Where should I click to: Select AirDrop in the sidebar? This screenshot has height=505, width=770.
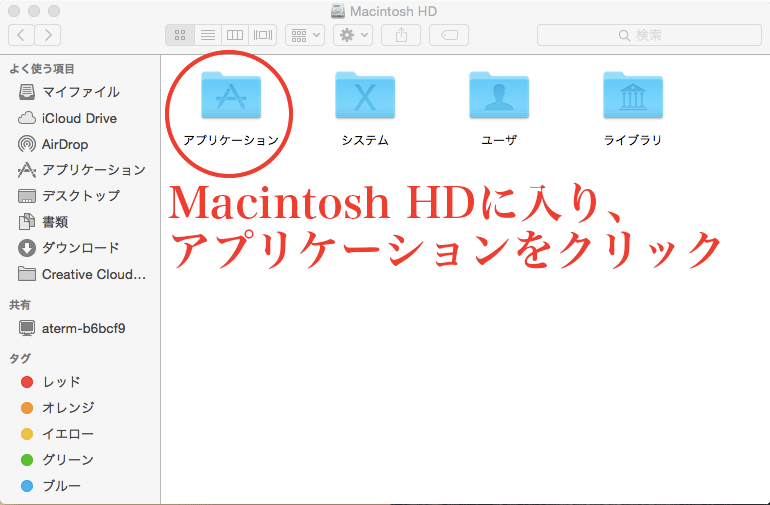point(80,144)
